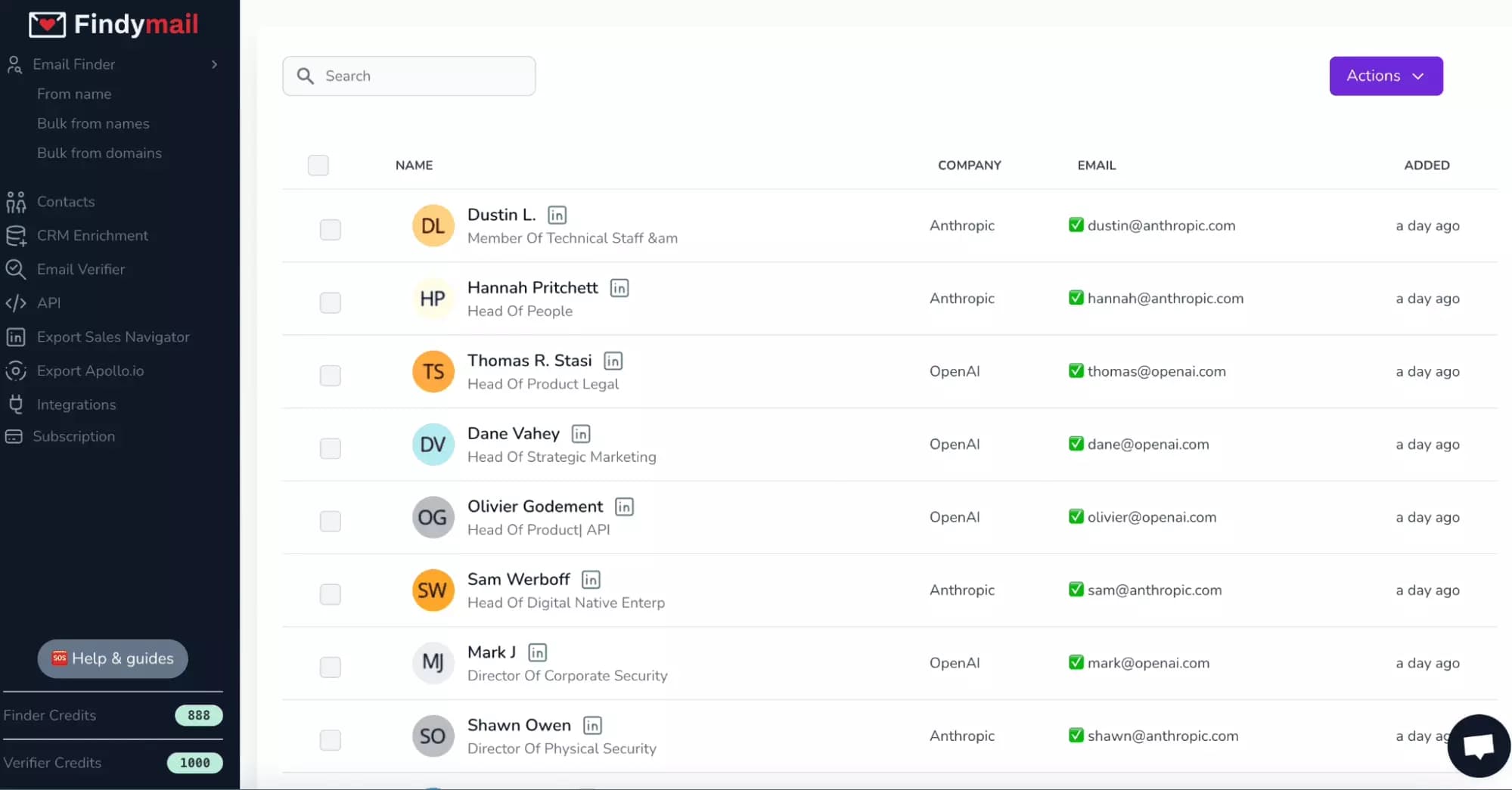Open the Subscription page
This screenshot has width=1512, height=790.
(74, 436)
